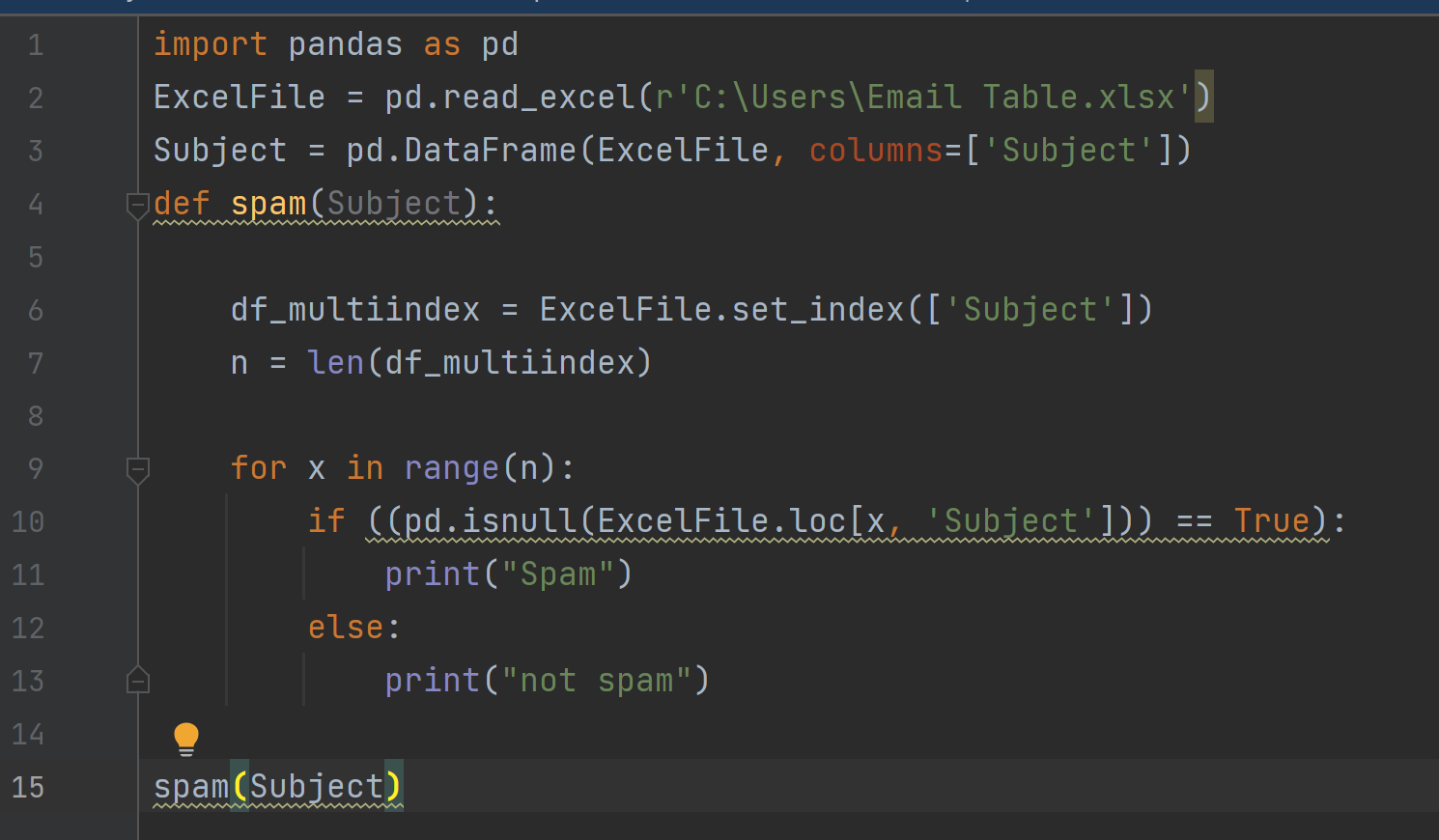Image resolution: width=1439 pixels, height=840 pixels.
Task: Click line number 3 in gutter
Action: point(36,152)
